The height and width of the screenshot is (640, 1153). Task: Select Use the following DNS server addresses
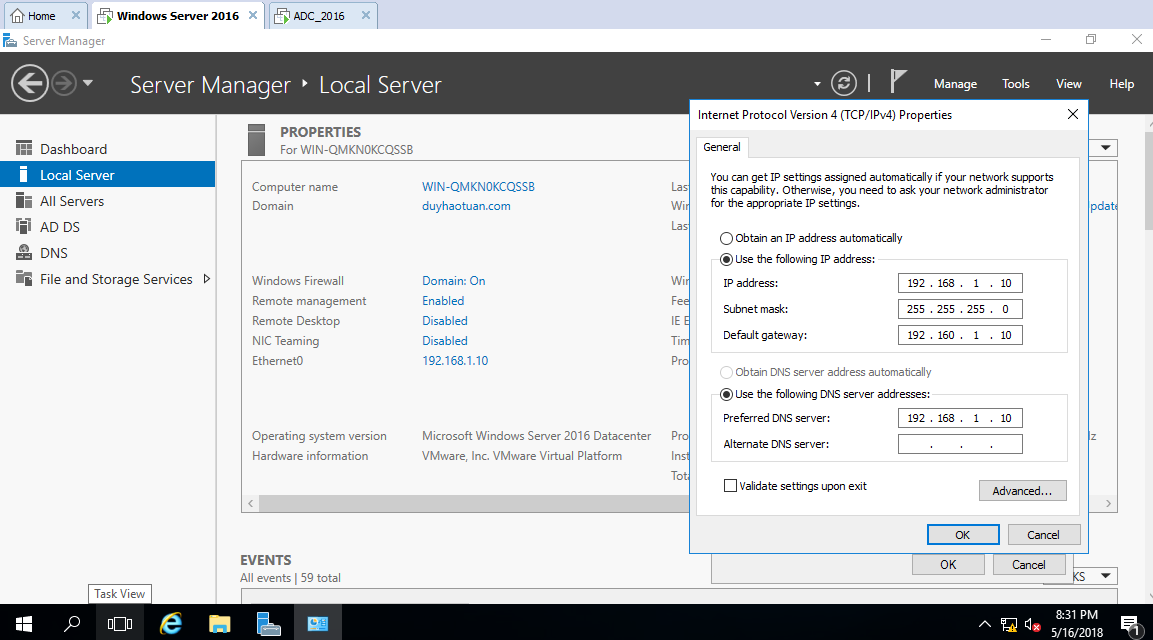[727, 394]
